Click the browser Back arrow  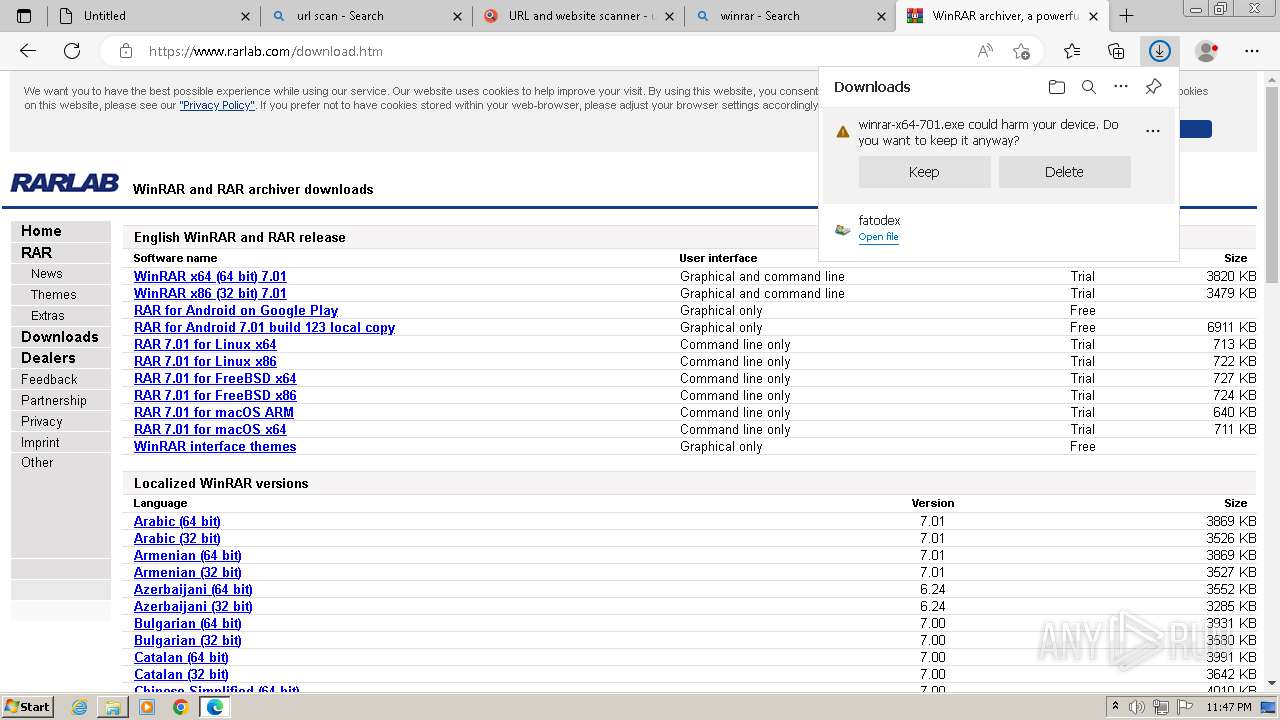click(x=28, y=51)
